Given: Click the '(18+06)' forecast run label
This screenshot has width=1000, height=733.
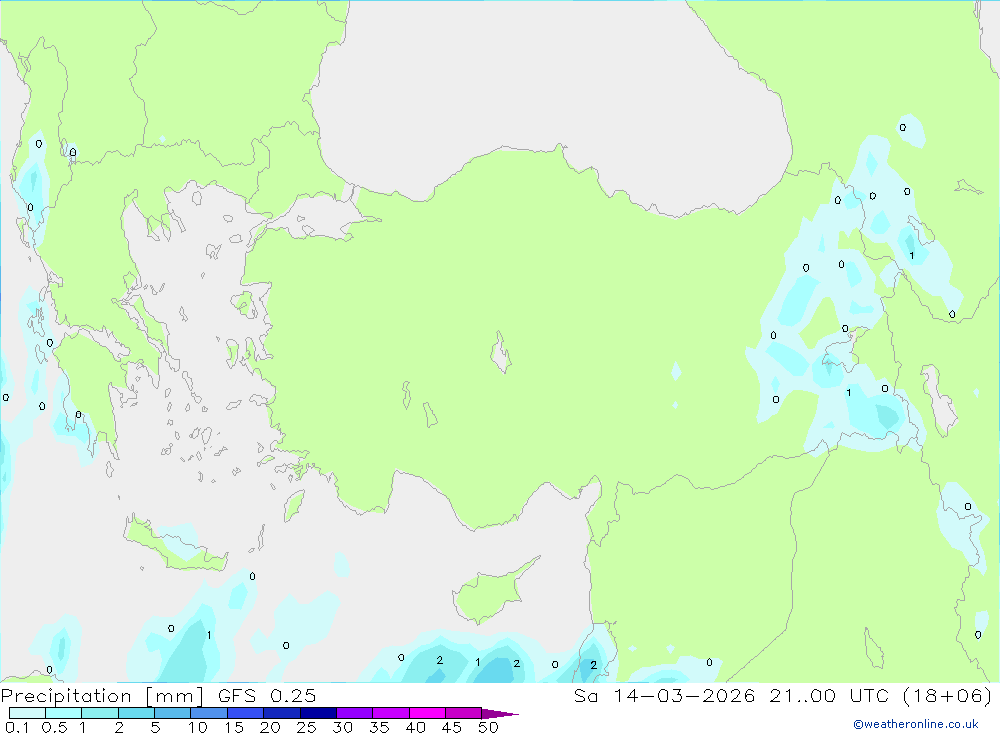Looking at the screenshot, I should pos(948,695).
